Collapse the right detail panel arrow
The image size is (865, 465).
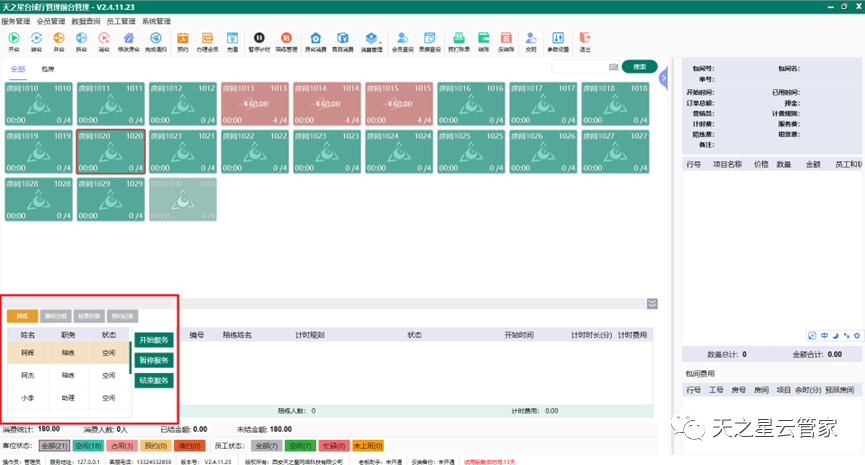pyautogui.click(x=662, y=69)
